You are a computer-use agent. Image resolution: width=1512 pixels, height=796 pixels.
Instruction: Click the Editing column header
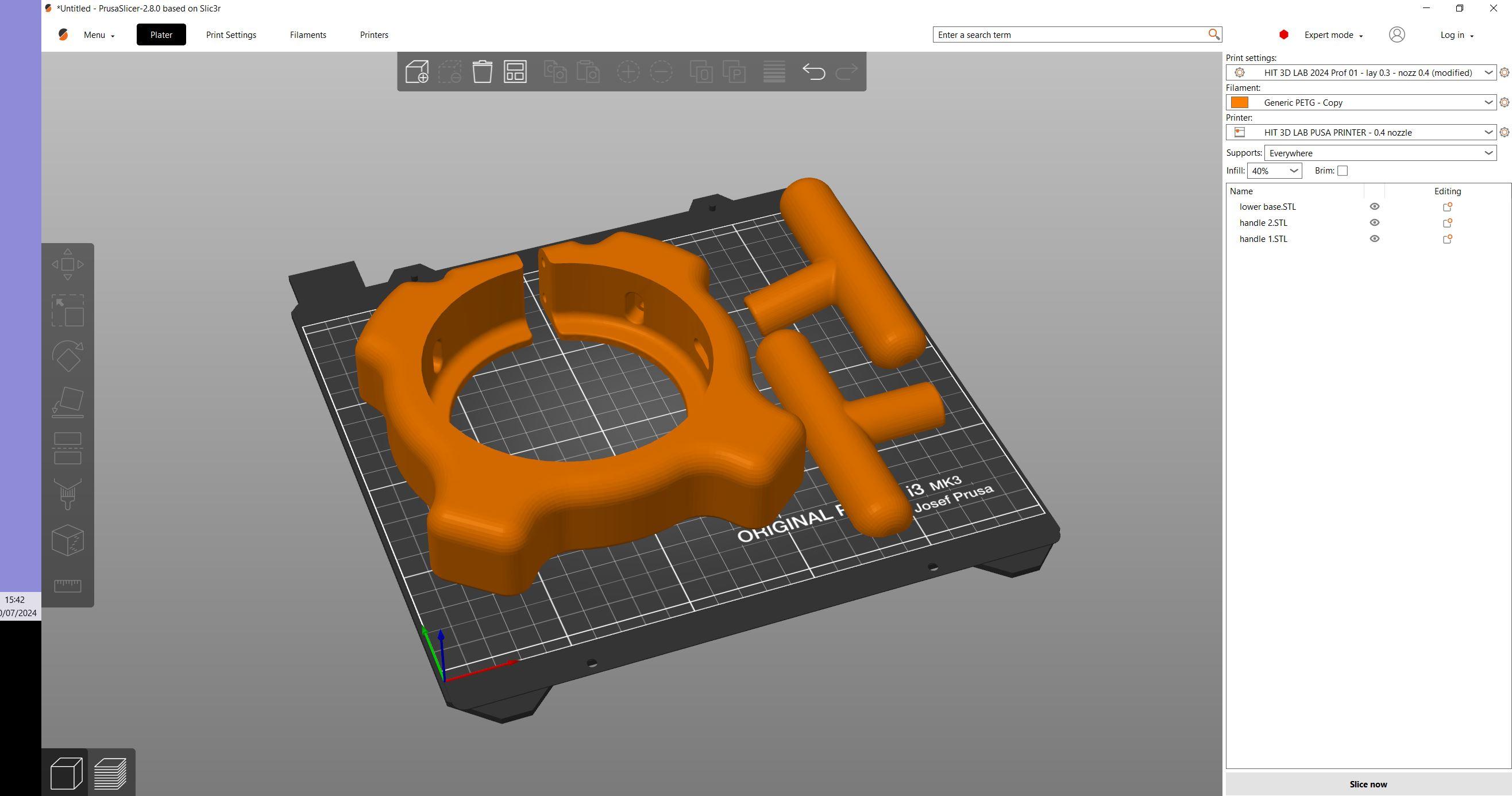click(x=1448, y=191)
